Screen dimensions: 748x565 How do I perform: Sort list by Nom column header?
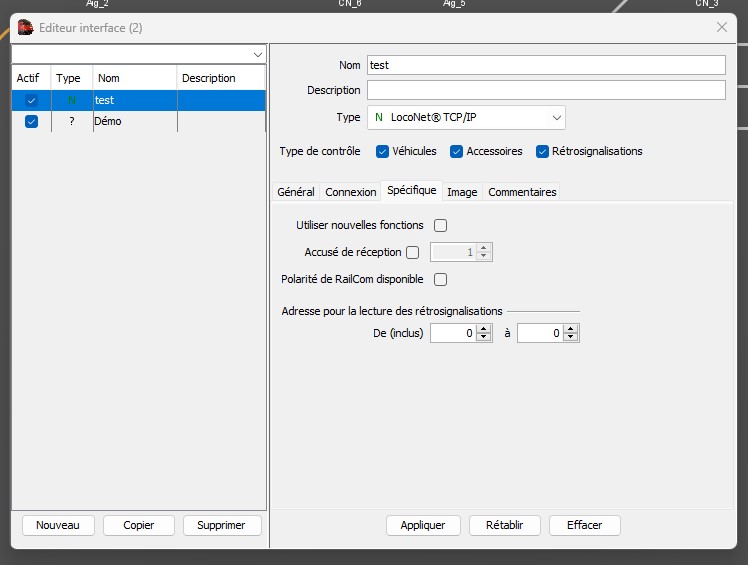pos(135,78)
